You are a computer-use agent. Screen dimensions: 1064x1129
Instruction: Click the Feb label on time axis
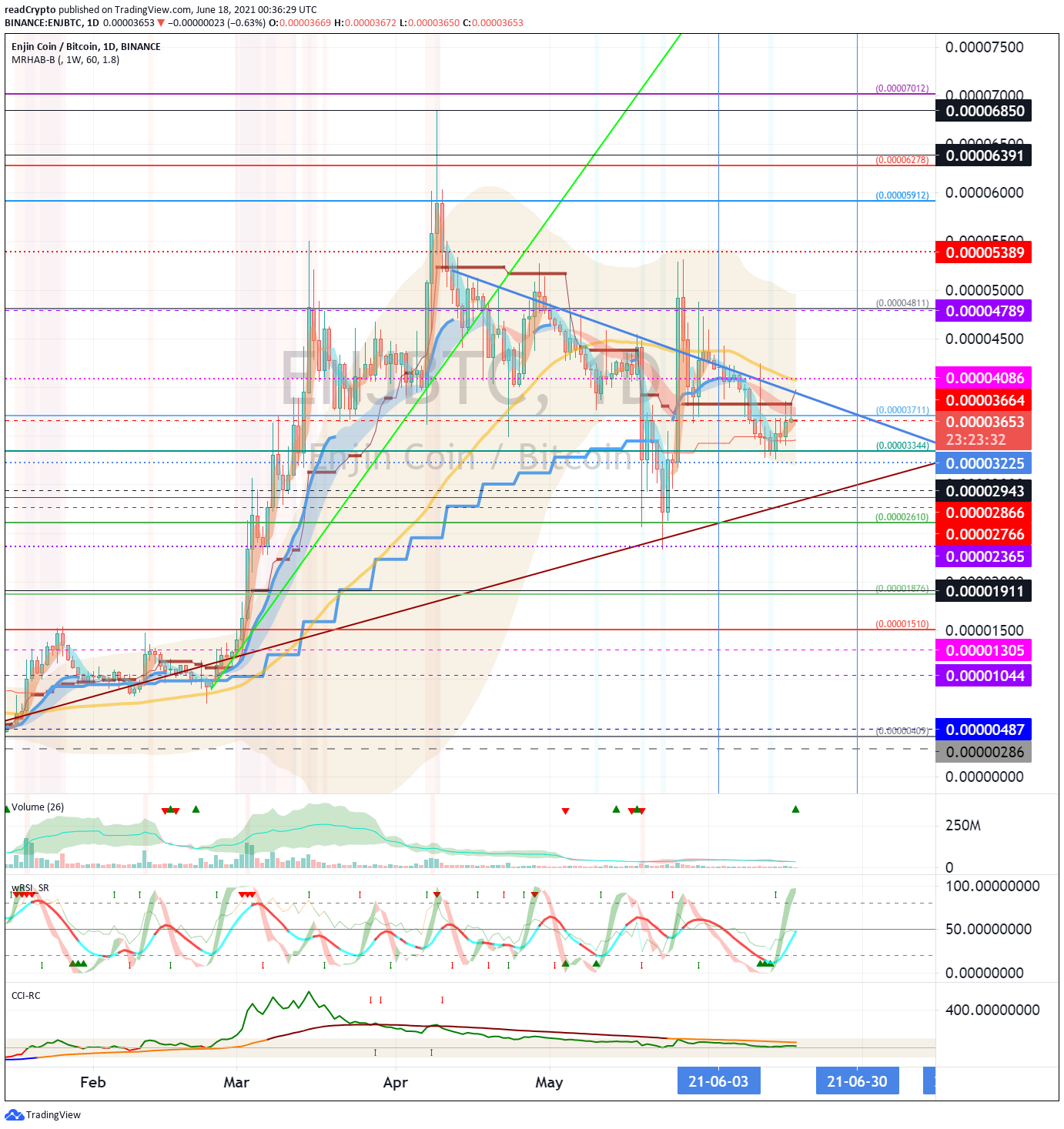click(92, 1082)
